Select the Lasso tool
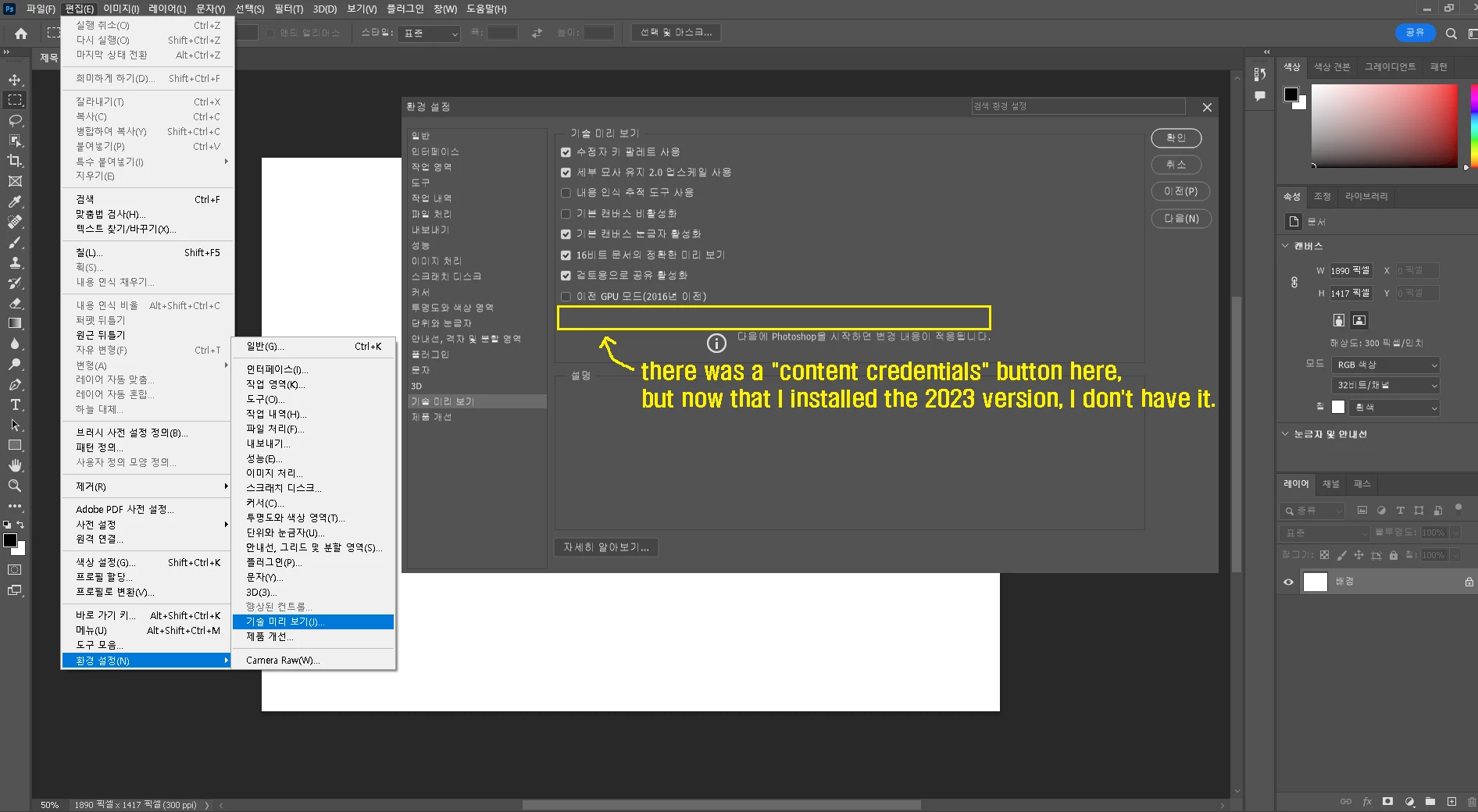The image size is (1478, 812). 15,120
